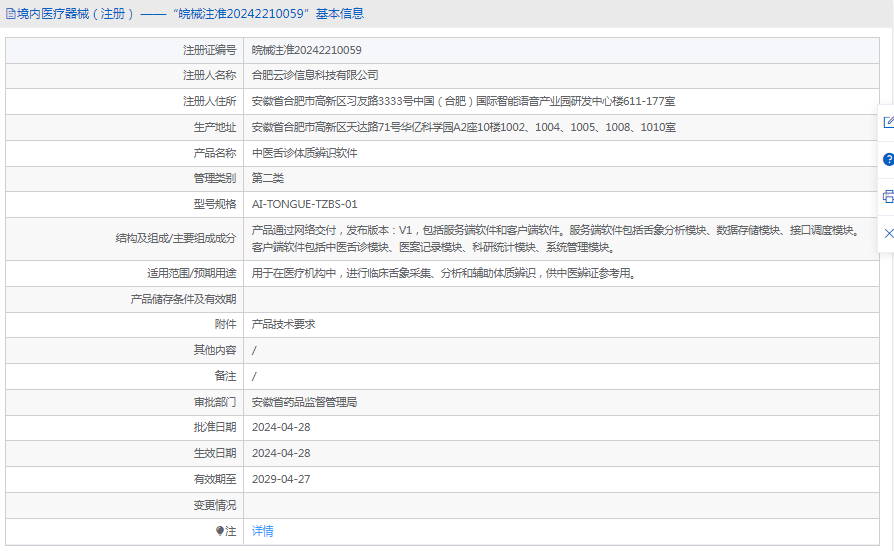Click the intended use text 用于在医疗机构中
This screenshot has width=894, height=551.
pos(444,273)
